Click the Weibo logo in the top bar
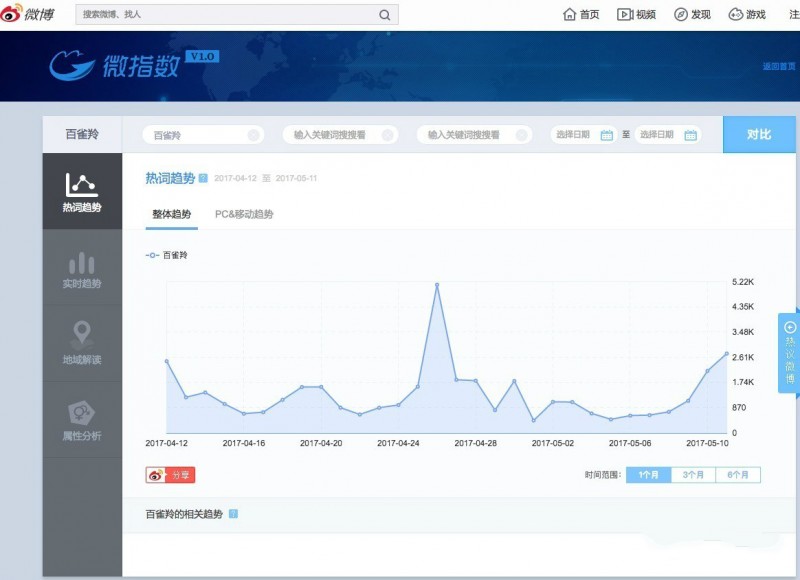This screenshot has width=800, height=580. click(x=27, y=13)
